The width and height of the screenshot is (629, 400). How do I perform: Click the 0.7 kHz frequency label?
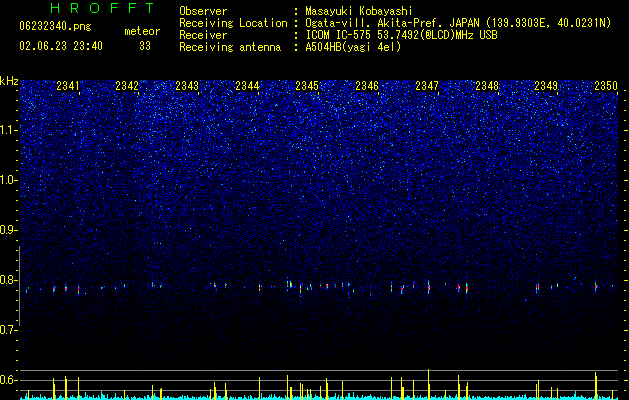8,330
